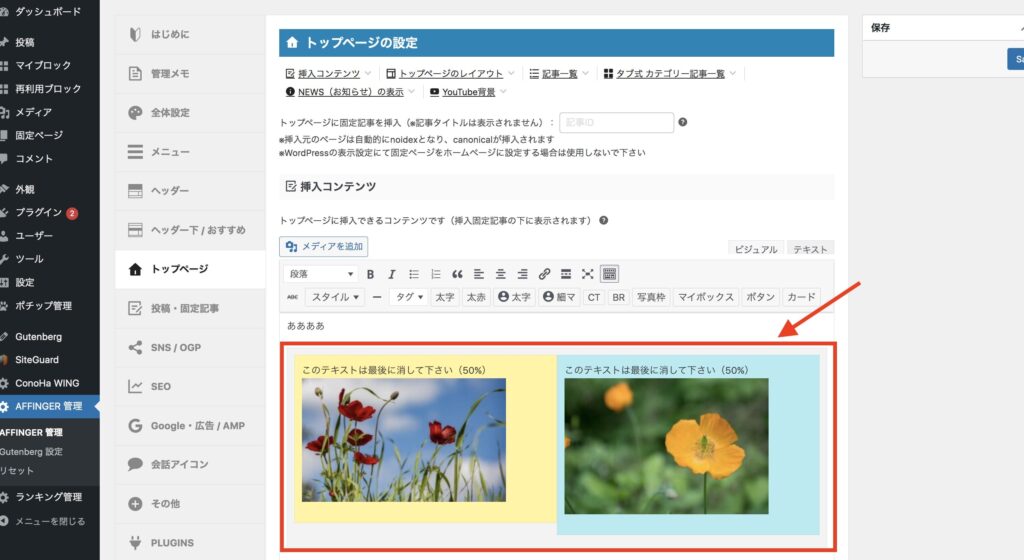Insert a bulleted list
Screen dimensions: 1024x560
(x=414, y=274)
